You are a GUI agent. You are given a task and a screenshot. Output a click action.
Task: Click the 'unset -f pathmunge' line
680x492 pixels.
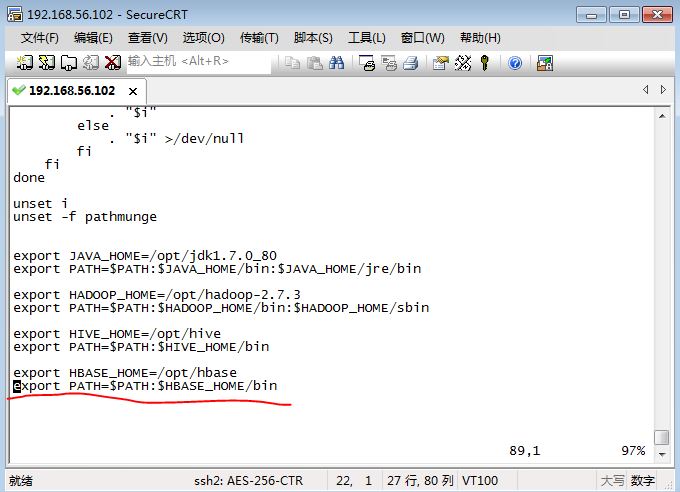click(85, 216)
